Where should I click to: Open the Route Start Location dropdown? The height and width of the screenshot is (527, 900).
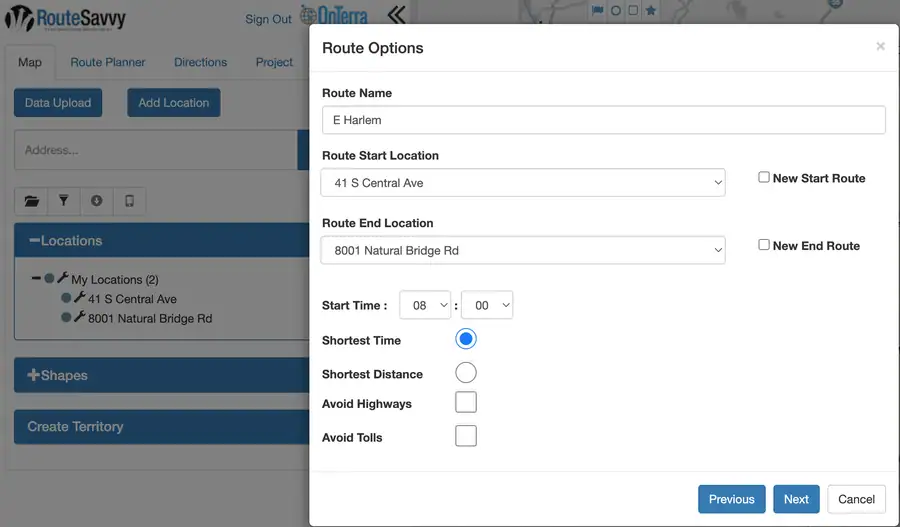tap(523, 183)
